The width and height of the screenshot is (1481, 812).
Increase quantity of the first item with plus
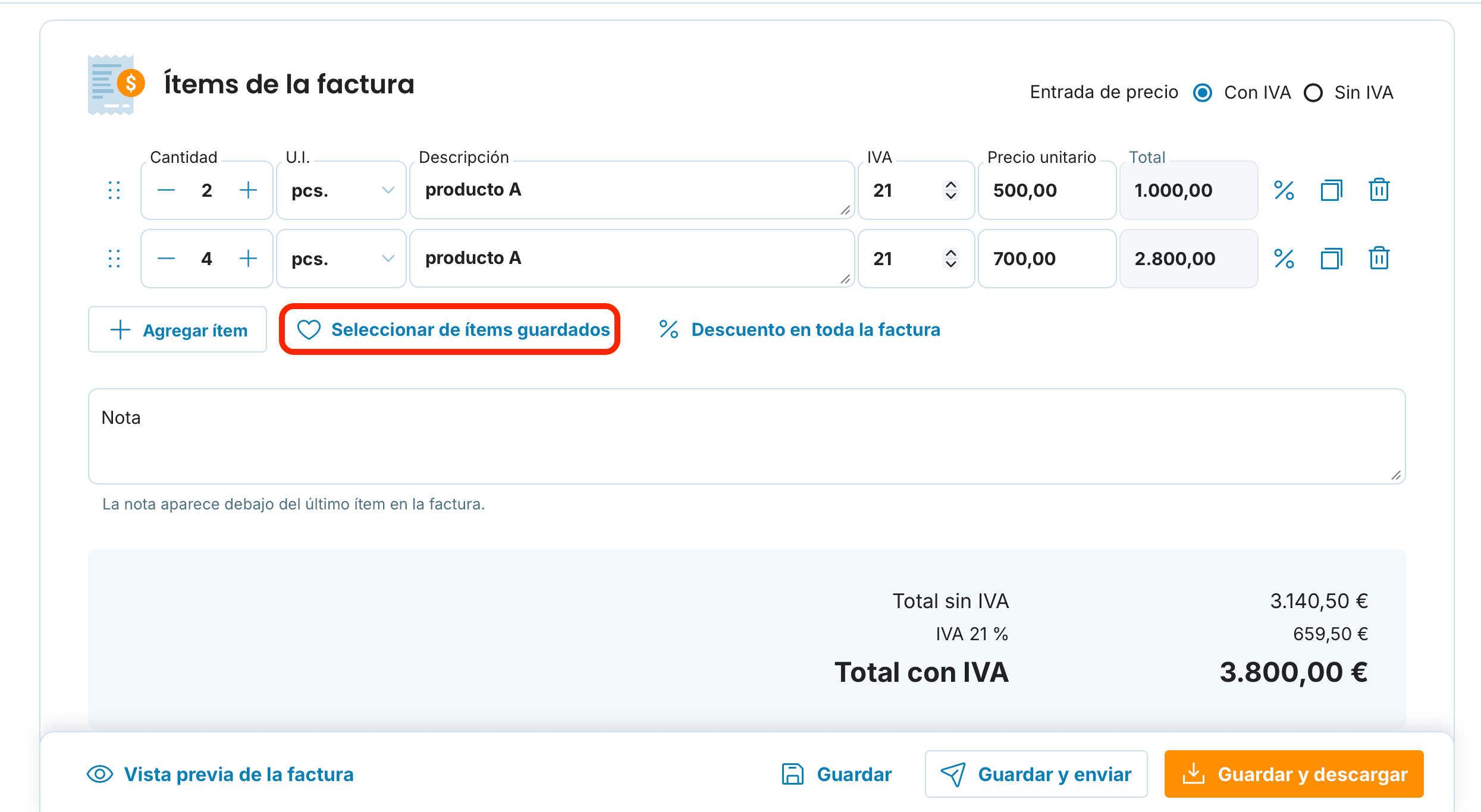click(x=248, y=190)
